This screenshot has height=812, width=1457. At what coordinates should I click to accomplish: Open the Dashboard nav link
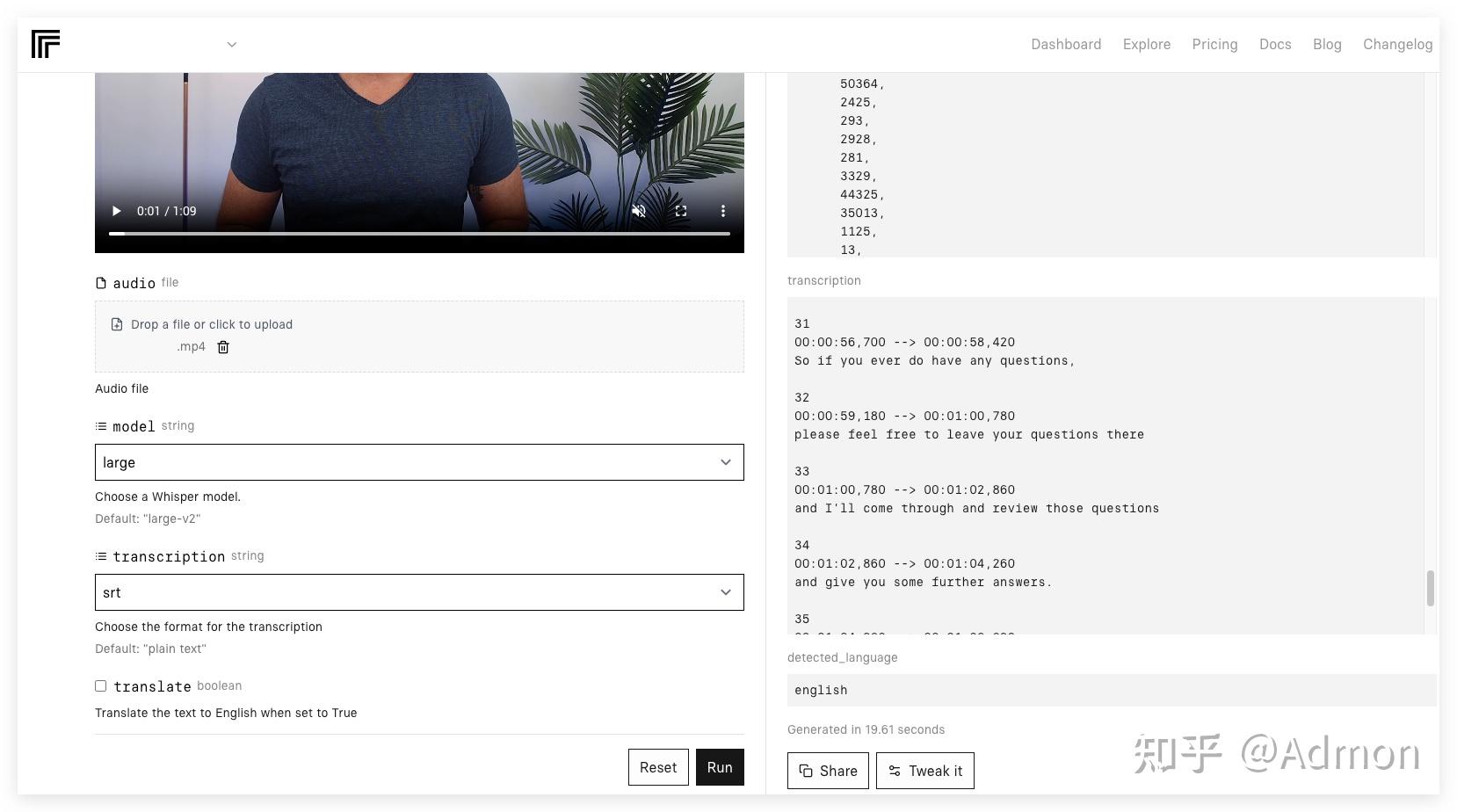[x=1066, y=44]
